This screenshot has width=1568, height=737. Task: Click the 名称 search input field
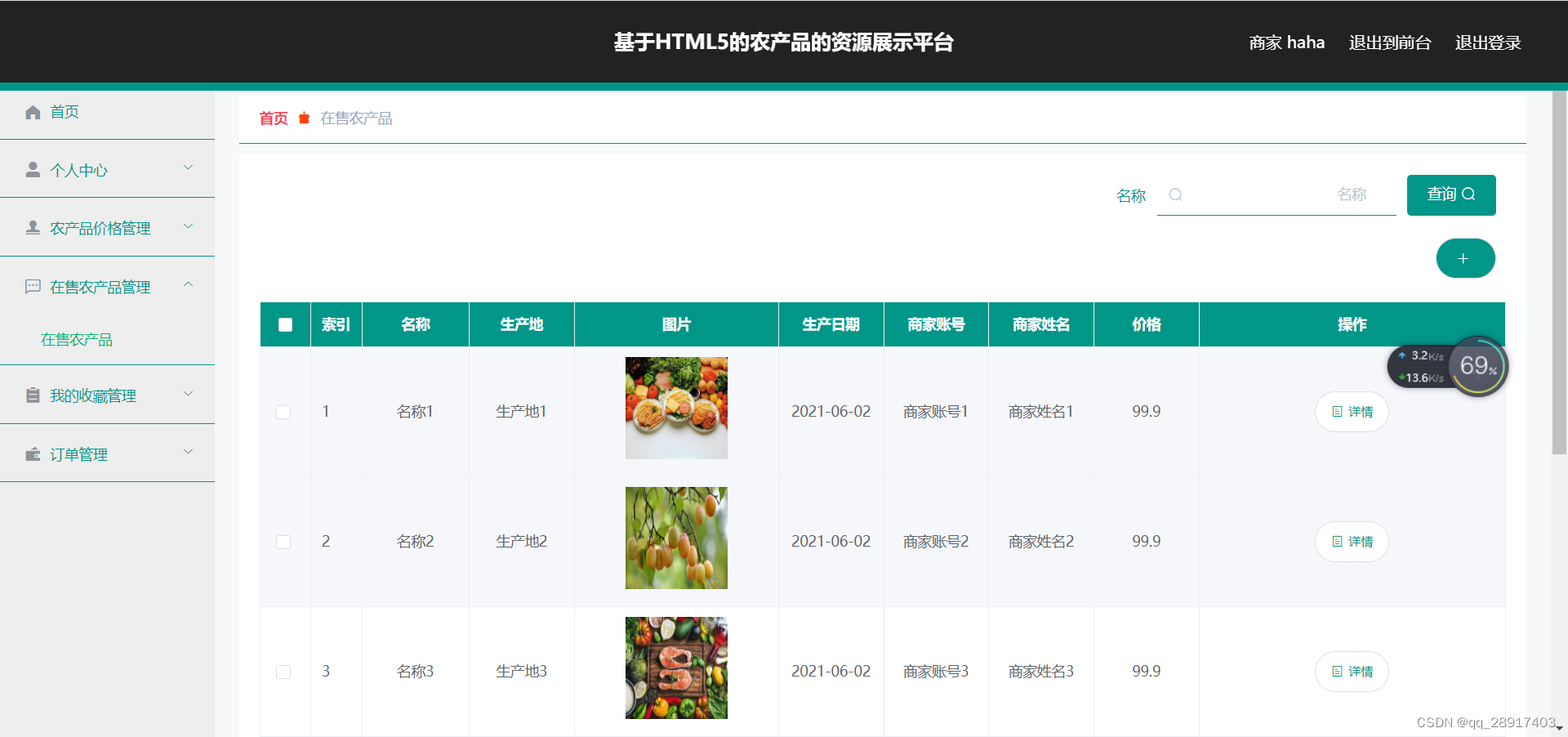(x=1276, y=194)
